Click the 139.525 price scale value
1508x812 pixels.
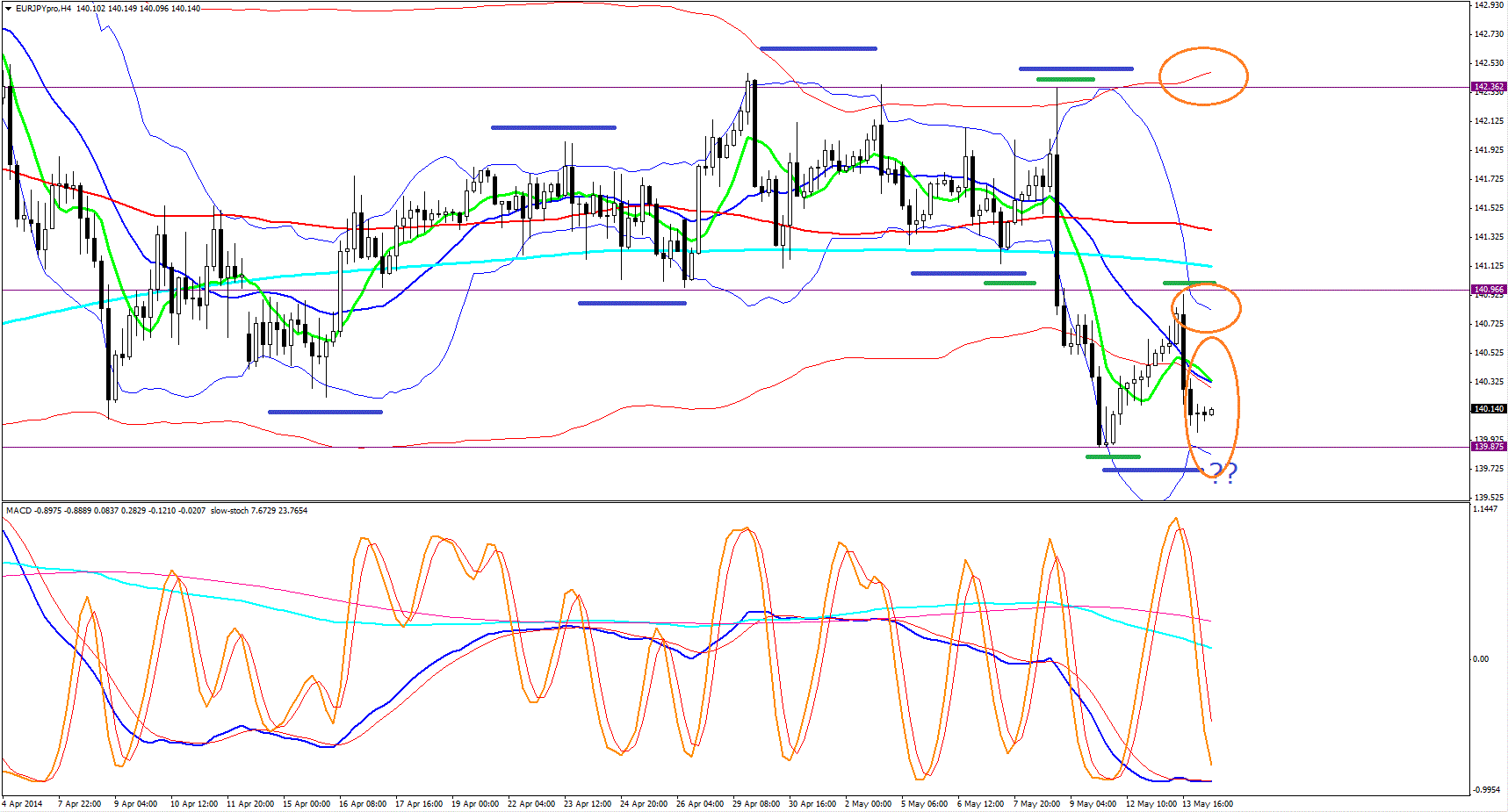[1489, 498]
